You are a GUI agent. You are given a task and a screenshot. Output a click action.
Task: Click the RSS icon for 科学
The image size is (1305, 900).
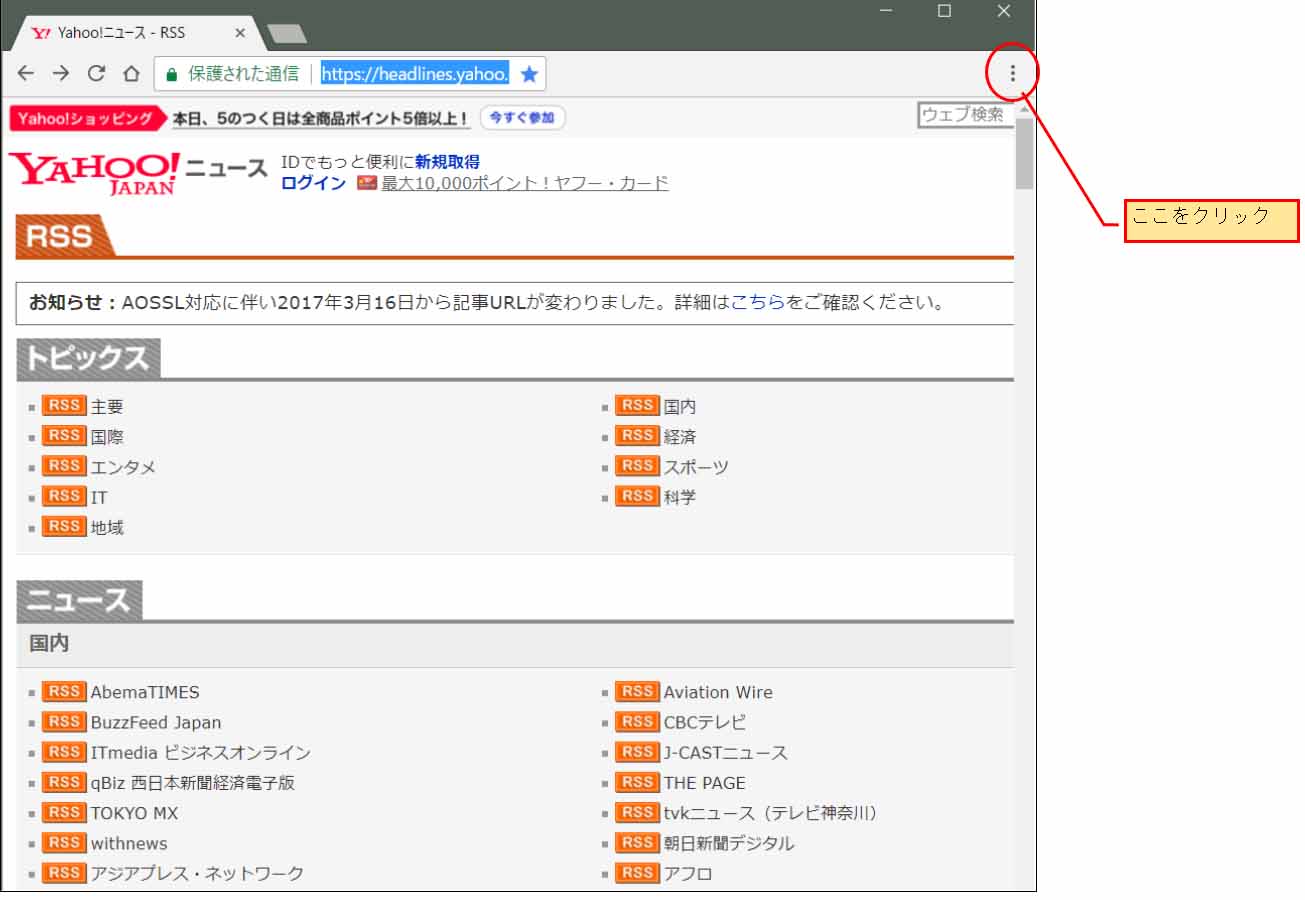pos(637,496)
